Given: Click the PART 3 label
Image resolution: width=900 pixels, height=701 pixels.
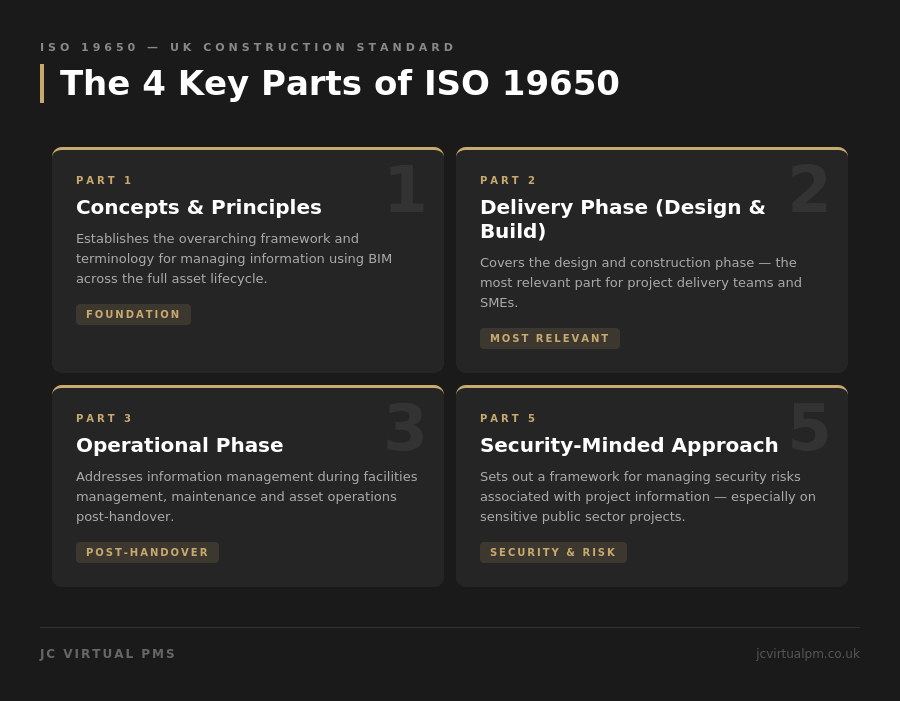Looking at the screenshot, I should pyautogui.click(x=104, y=418).
